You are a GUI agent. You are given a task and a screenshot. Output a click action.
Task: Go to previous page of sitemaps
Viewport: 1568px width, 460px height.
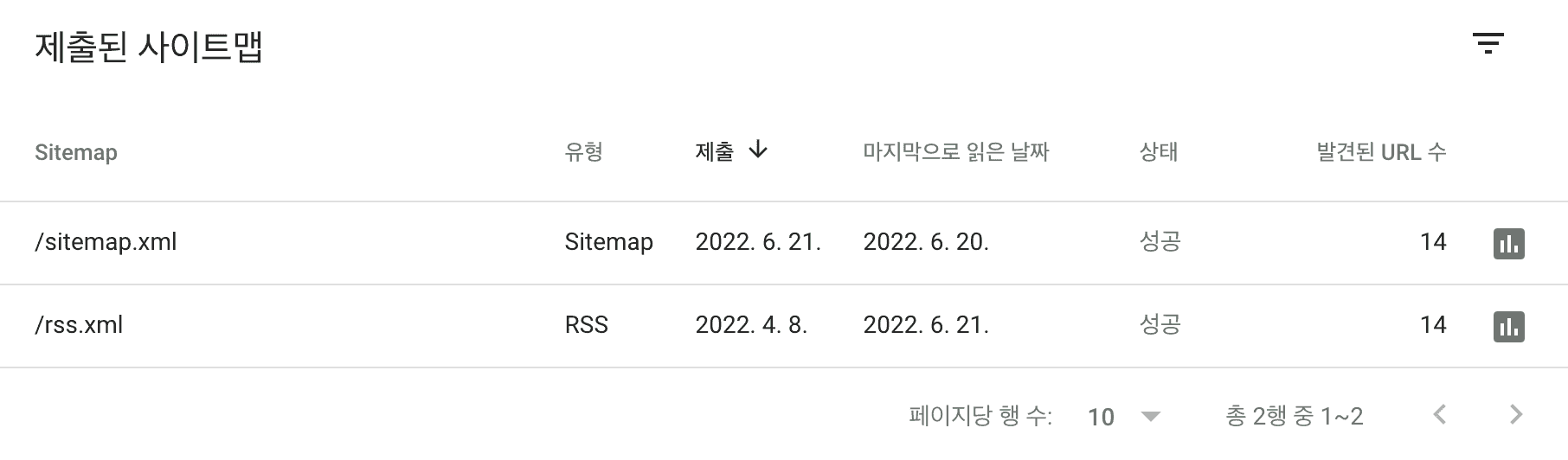pyautogui.click(x=1440, y=415)
